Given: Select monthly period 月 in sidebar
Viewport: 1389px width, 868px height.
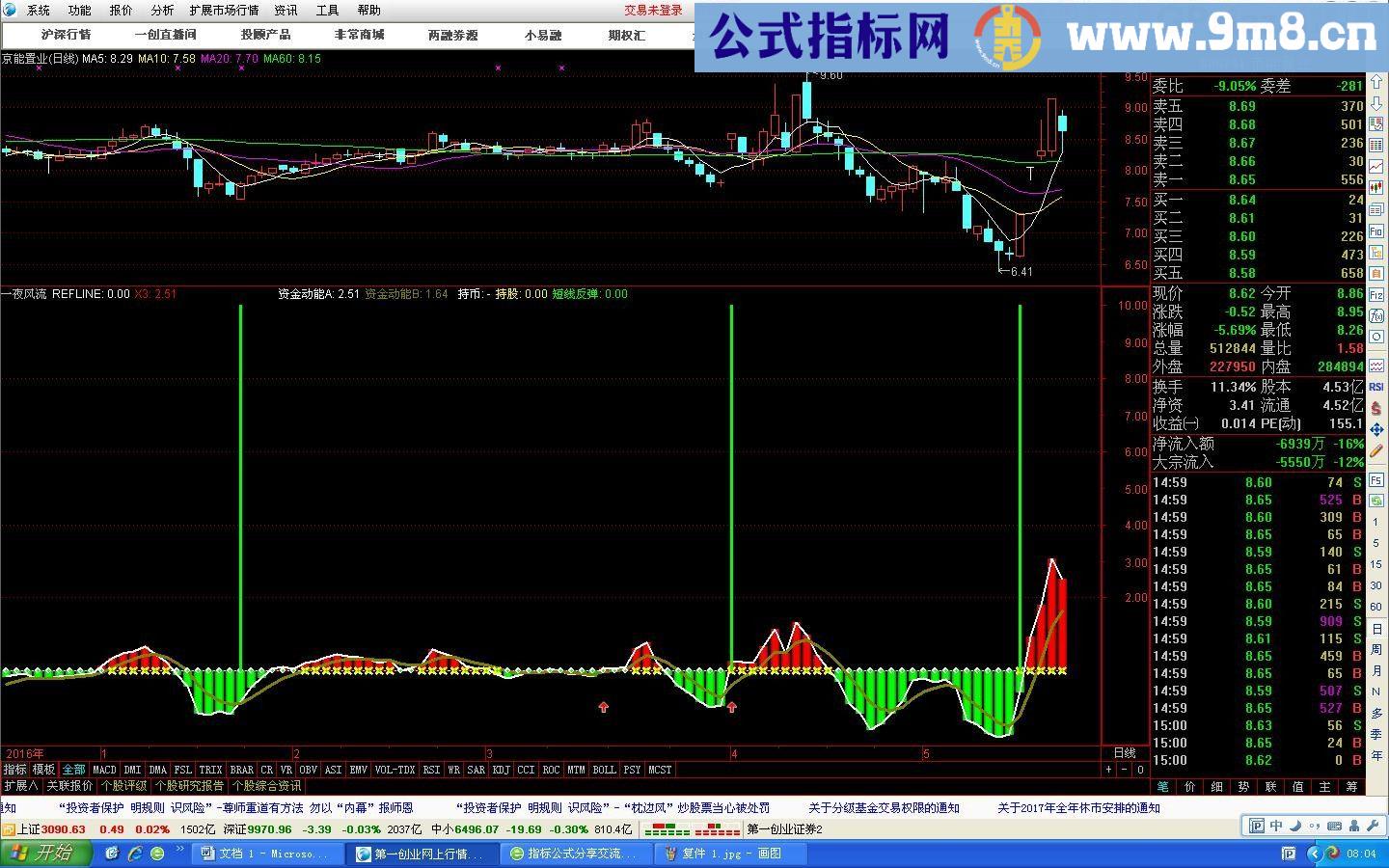Looking at the screenshot, I should point(1375,671).
